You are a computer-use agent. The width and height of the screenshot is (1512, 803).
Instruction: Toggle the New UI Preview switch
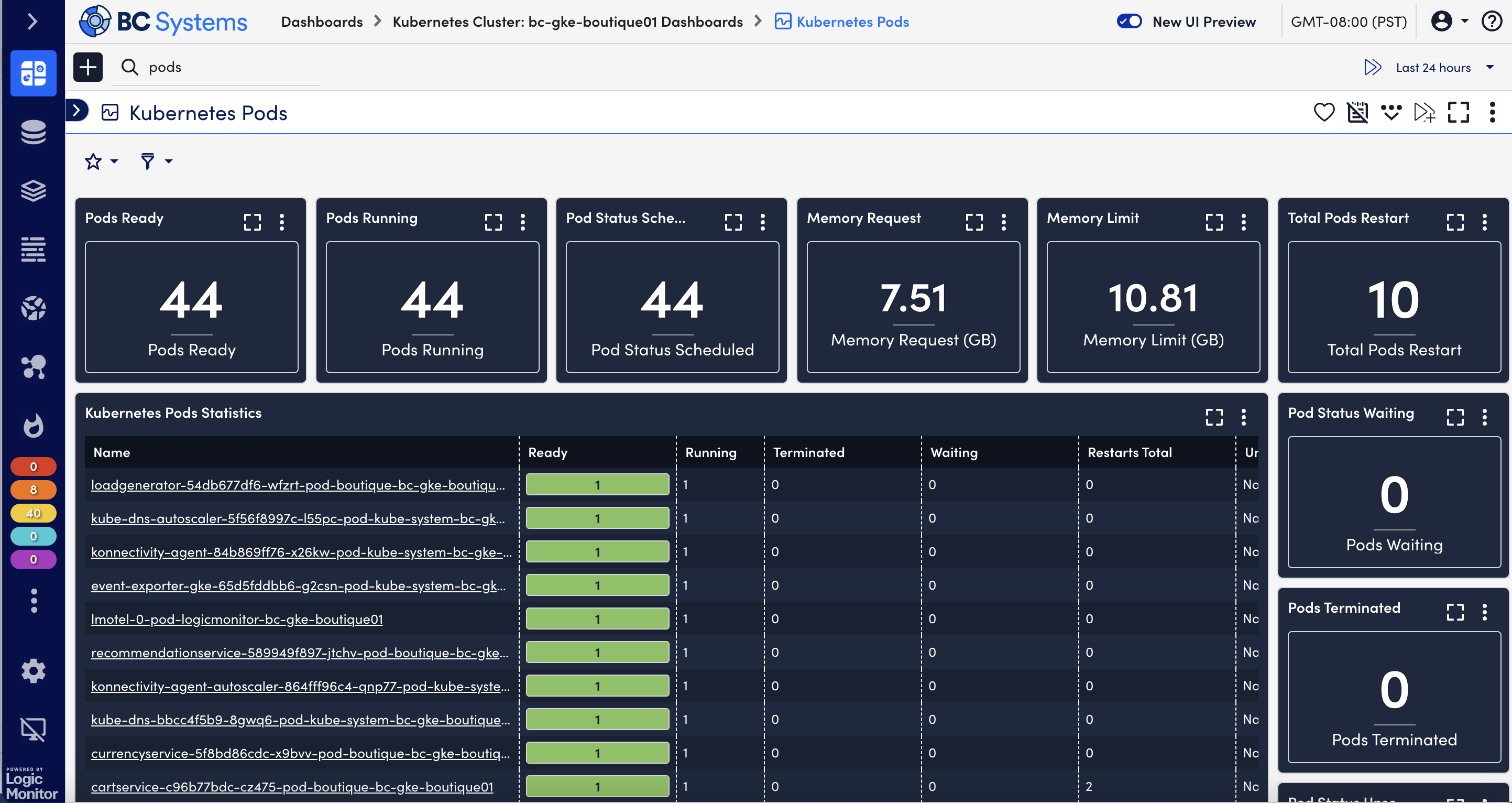(1128, 21)
